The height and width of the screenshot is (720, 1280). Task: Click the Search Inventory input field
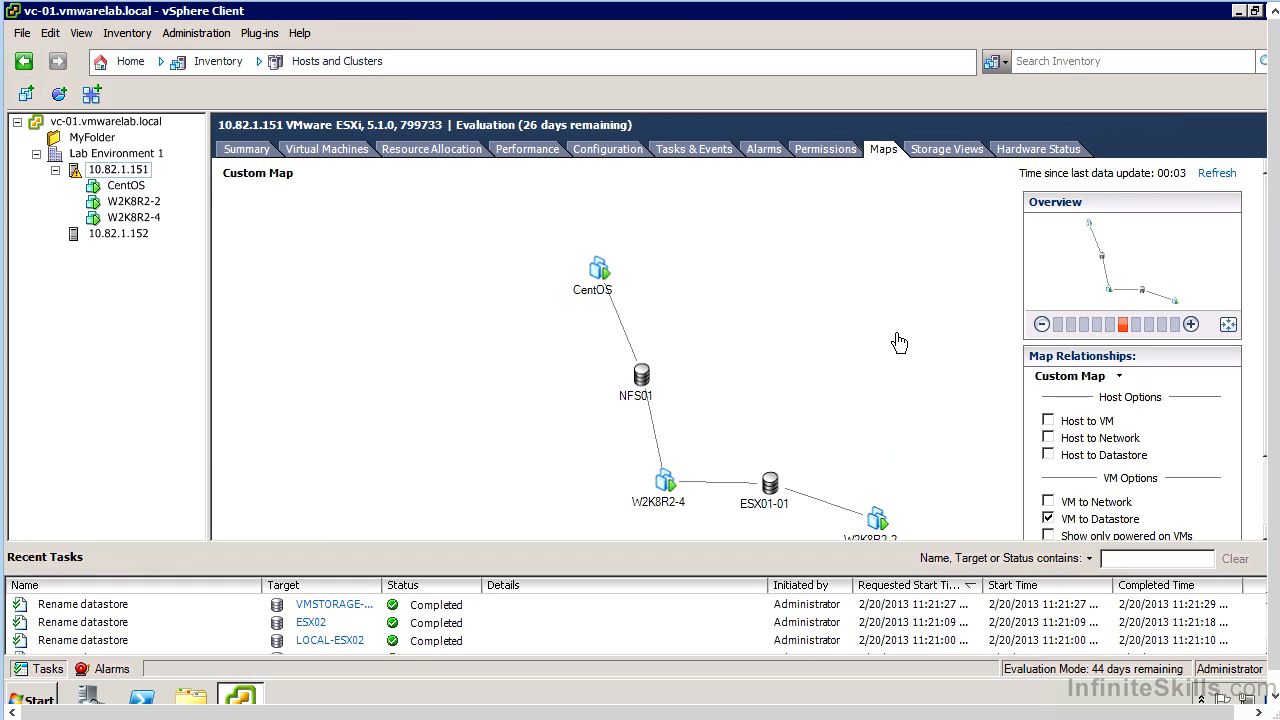pos(1134,62)
